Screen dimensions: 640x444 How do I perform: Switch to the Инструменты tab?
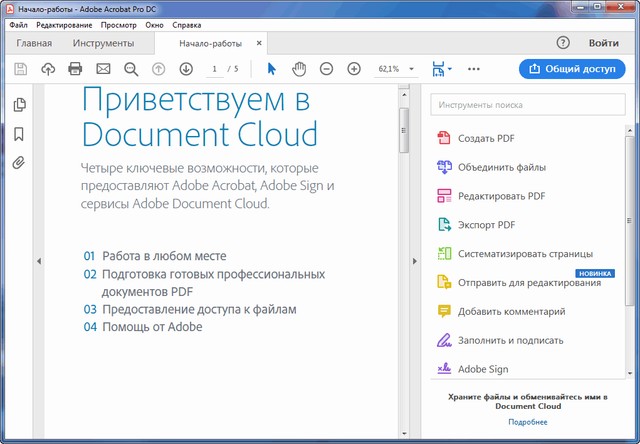[x=103, y=44]
